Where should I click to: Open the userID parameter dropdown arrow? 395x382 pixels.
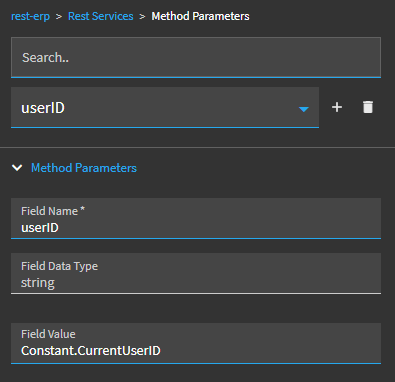[x=304, y=109]
